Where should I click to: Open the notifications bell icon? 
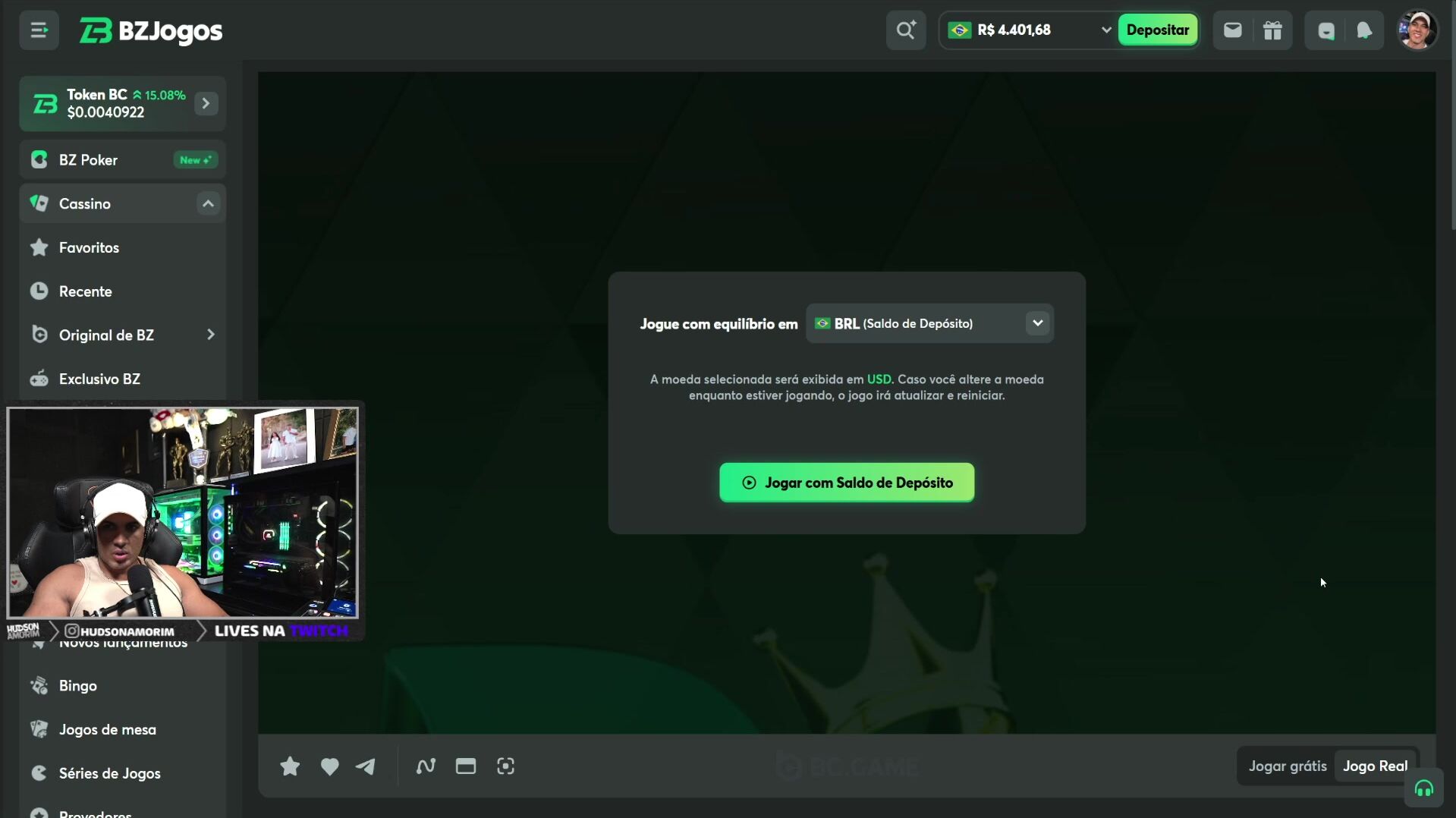1364,30
